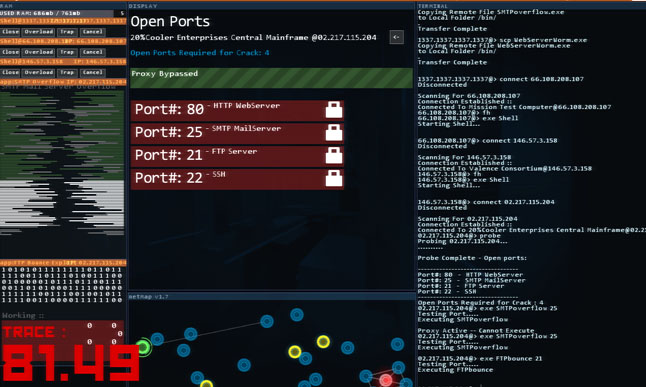
Task: Select the red highlighted node on netmap
Action: click(x=386, y=380)
